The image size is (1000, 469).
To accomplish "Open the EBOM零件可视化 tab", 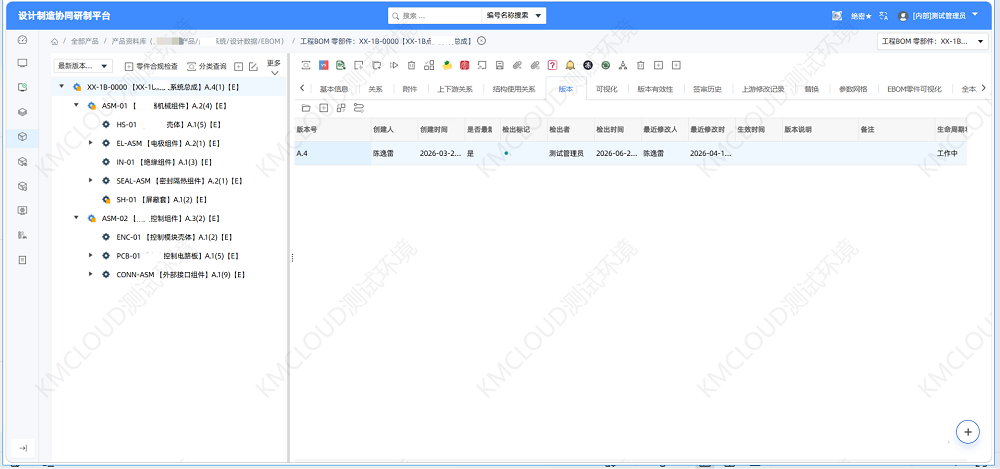I will click(914, 89).
